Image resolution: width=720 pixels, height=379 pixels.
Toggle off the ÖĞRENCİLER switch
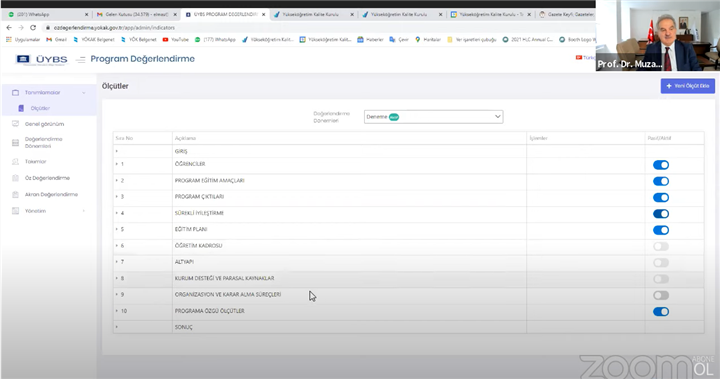click(661, 165)
